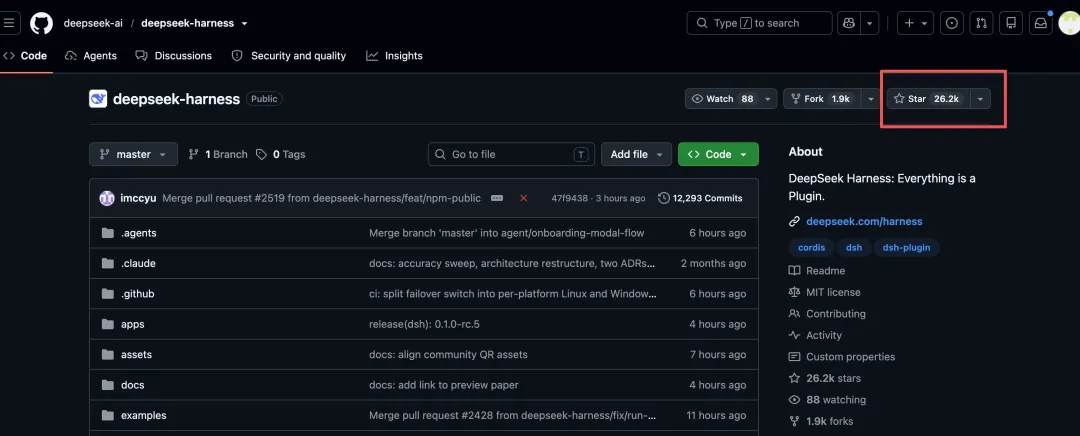Open the master branch selector

134,154
